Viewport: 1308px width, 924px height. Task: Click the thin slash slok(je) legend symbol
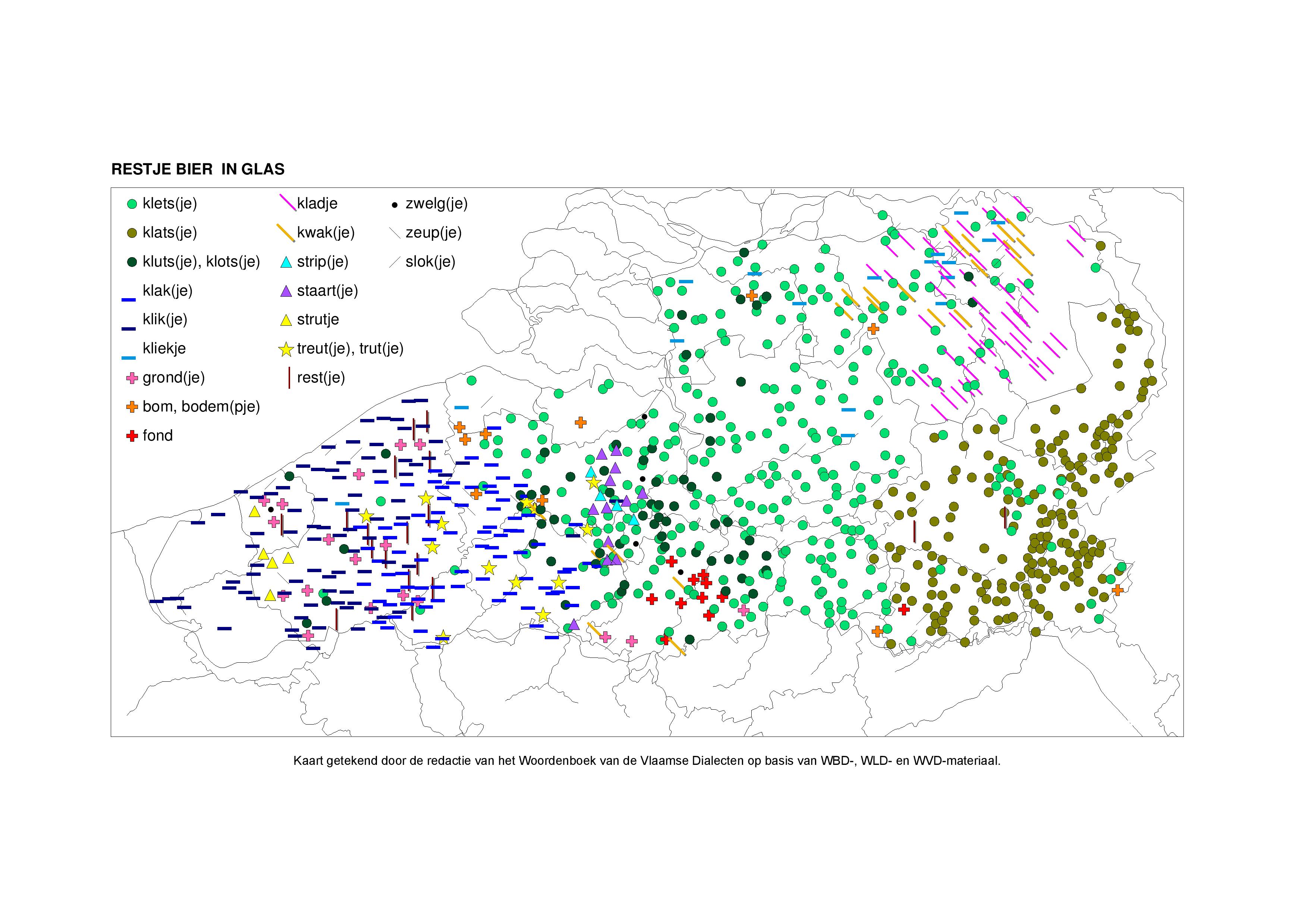coord(395,262)
